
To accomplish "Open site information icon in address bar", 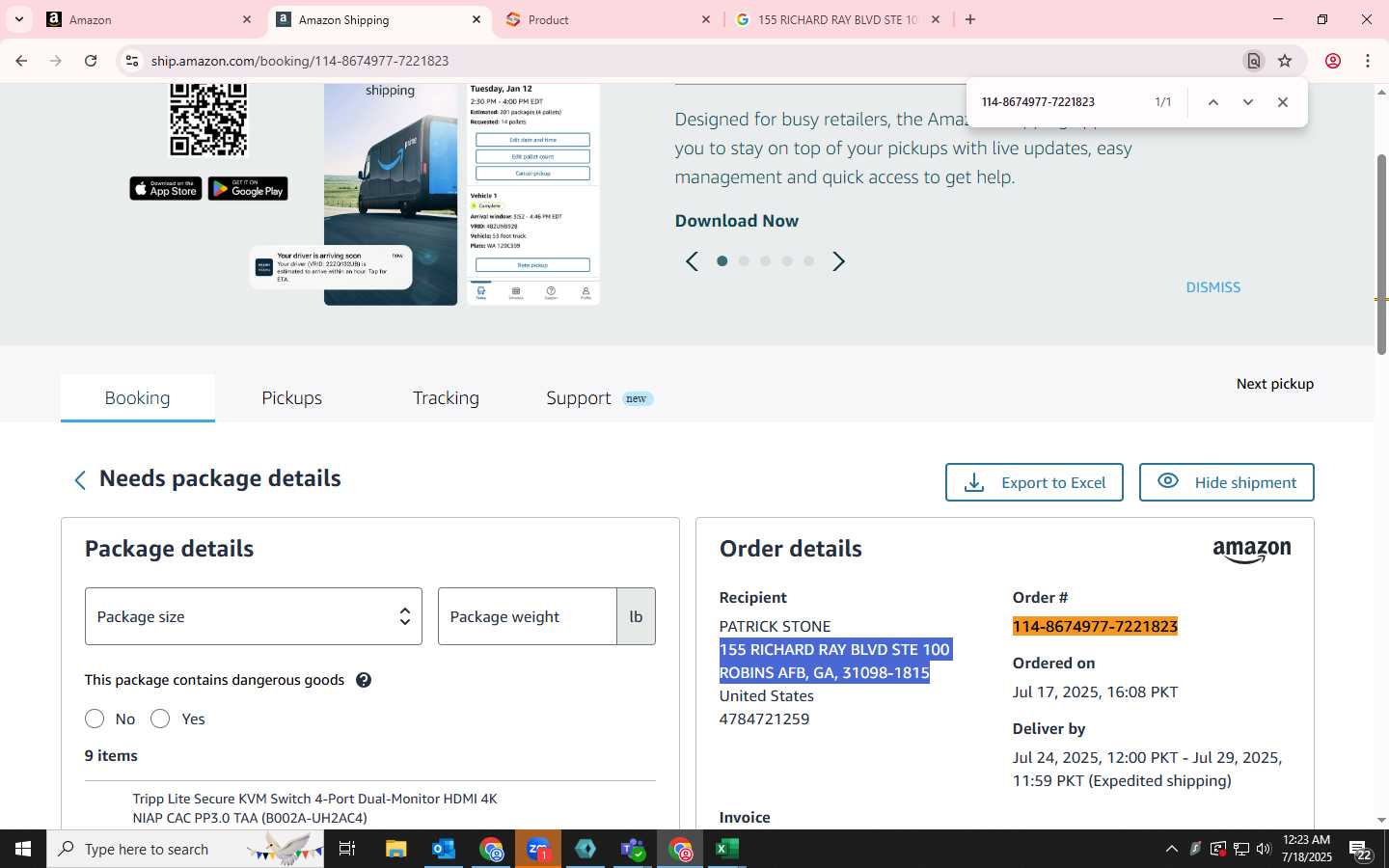I will point(132,61).
